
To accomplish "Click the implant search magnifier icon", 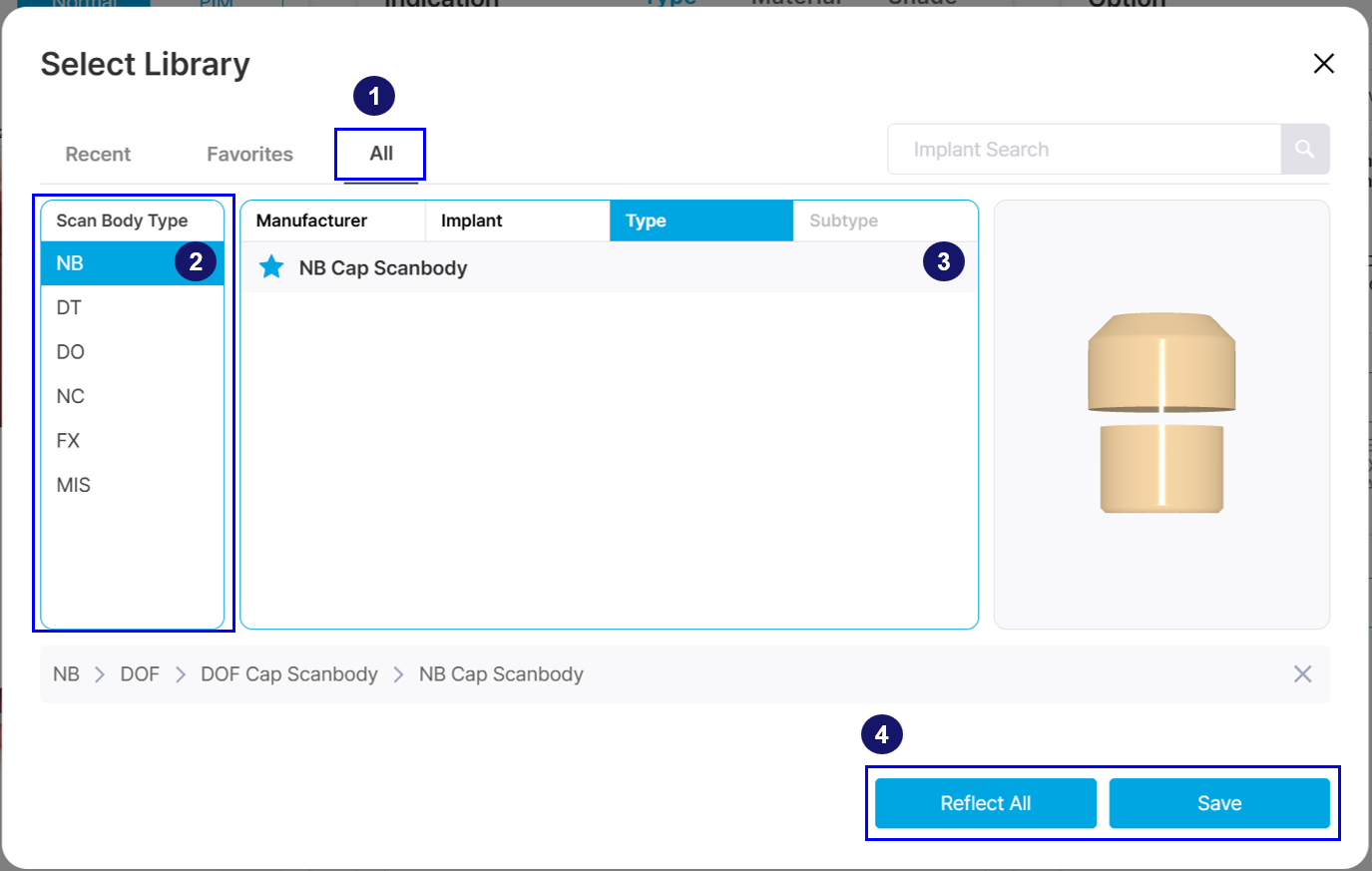I will [1305, 150].
